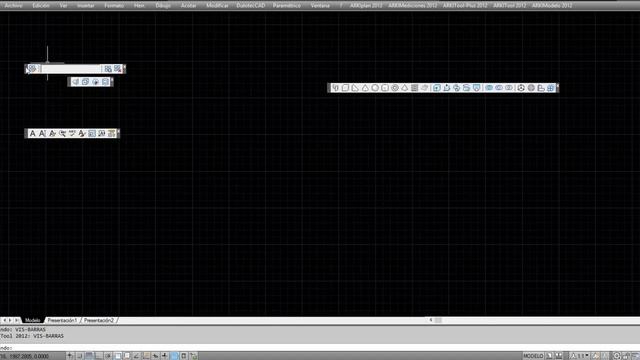This screenshot has height=360, width=640.
Task: Activate the Sweep tool
Action: coord(456,88)
